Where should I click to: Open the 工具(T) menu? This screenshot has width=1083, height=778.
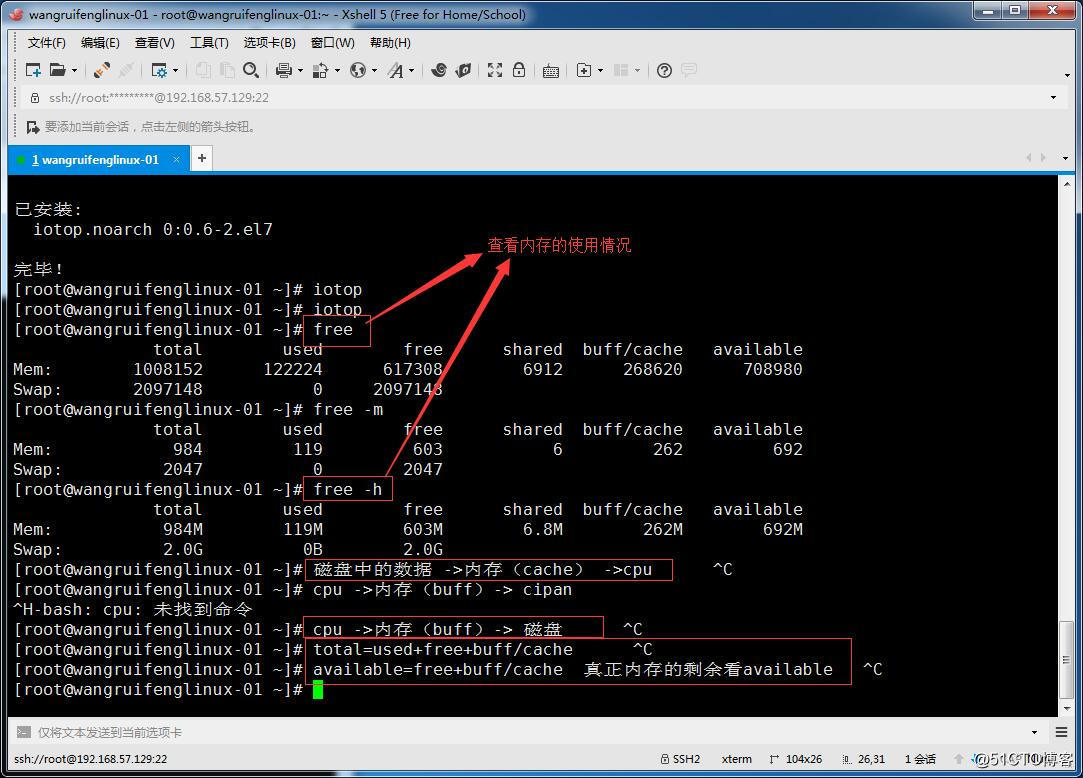click(209, 43)
